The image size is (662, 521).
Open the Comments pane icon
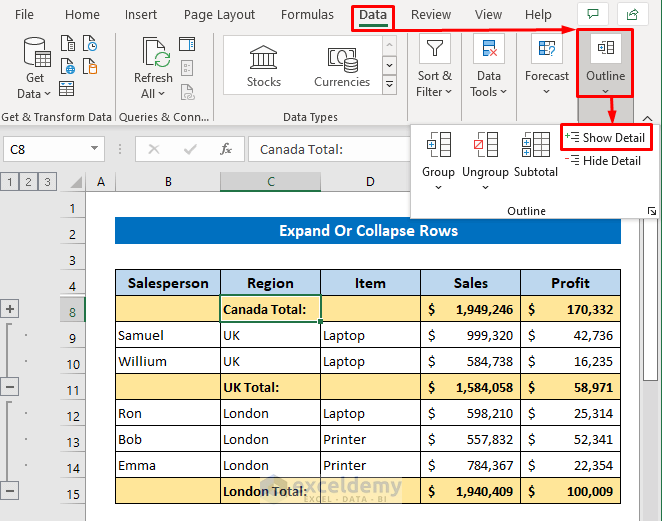click(593, 14)
